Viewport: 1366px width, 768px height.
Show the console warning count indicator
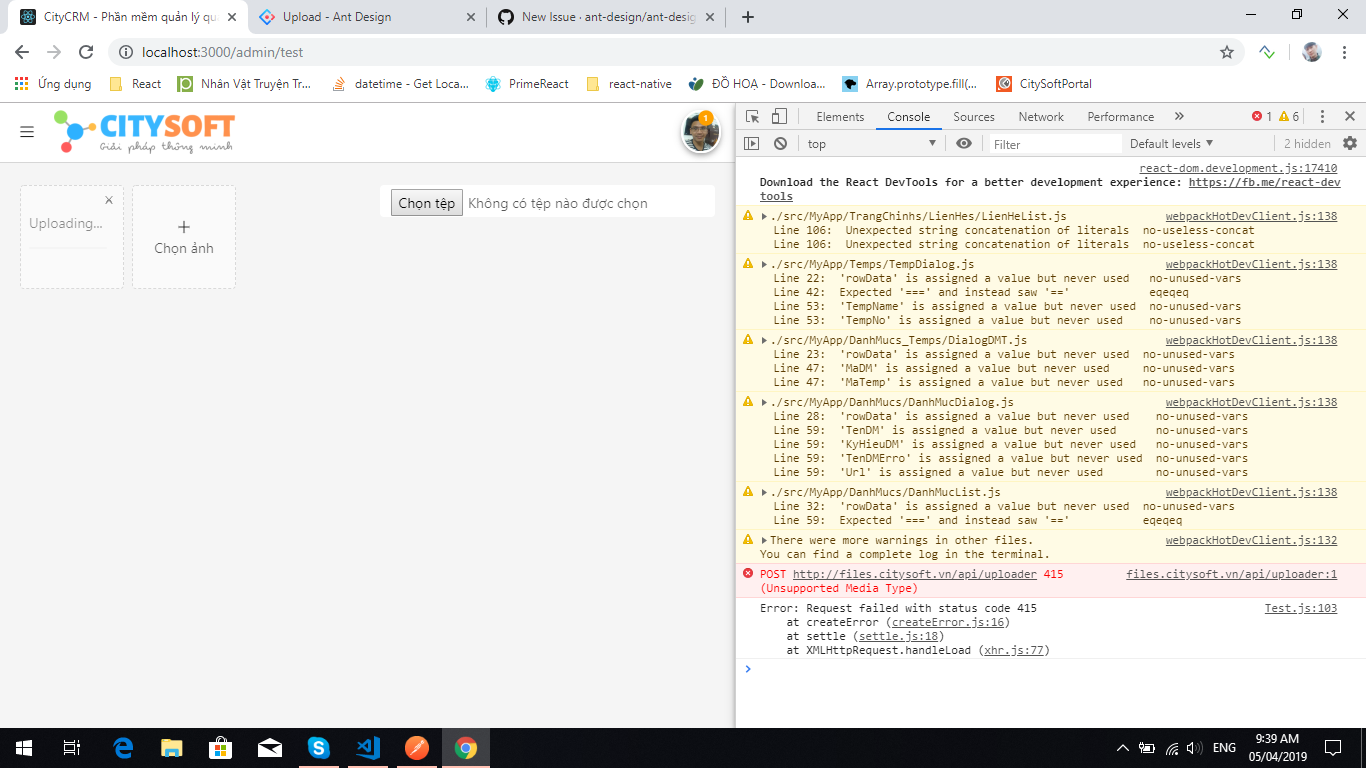pyautogui.click(x=1289, y=117)
